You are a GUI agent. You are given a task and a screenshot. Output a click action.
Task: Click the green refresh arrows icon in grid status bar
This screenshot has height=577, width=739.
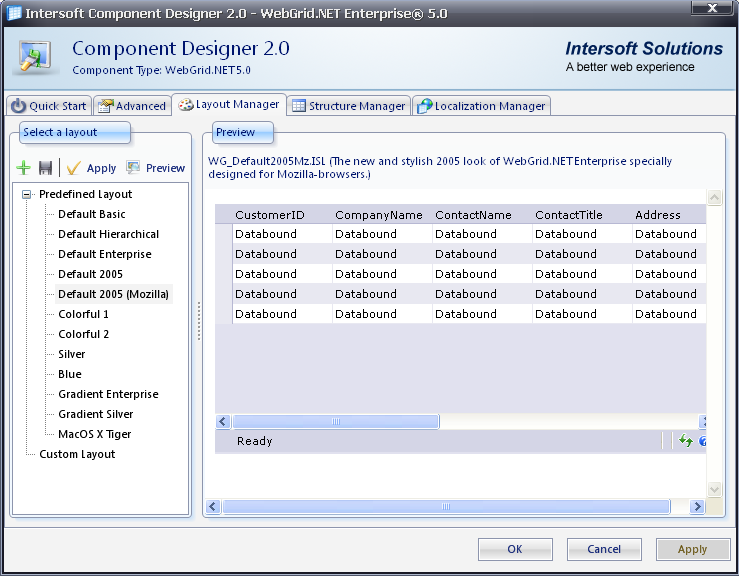pos(686,441)
